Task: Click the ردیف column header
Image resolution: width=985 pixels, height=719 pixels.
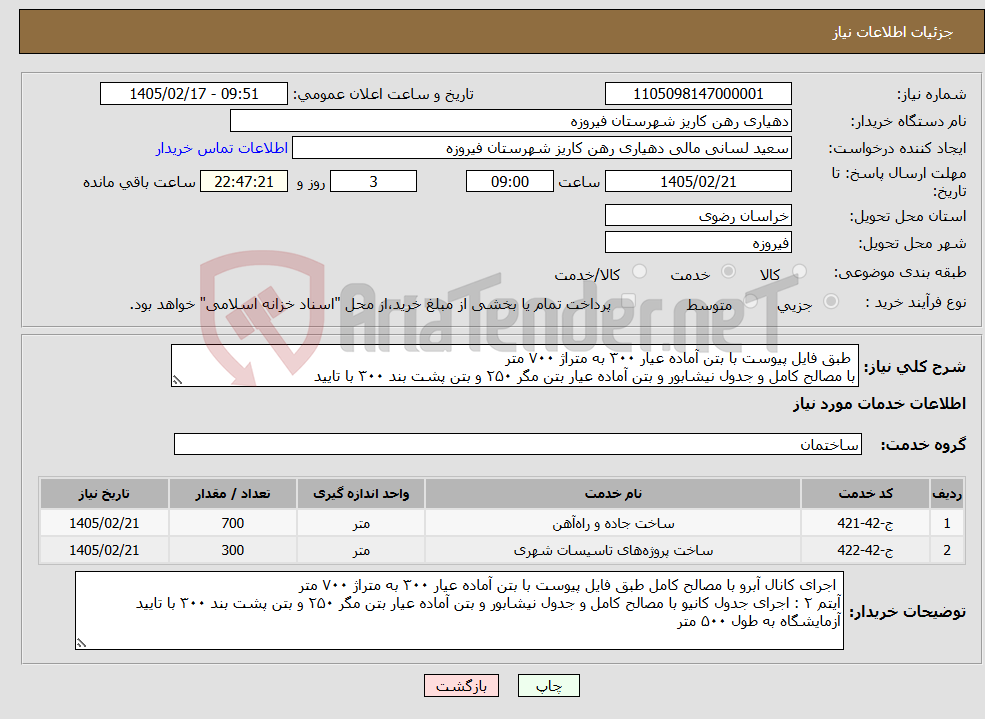Action: click(x=947, y=494)
